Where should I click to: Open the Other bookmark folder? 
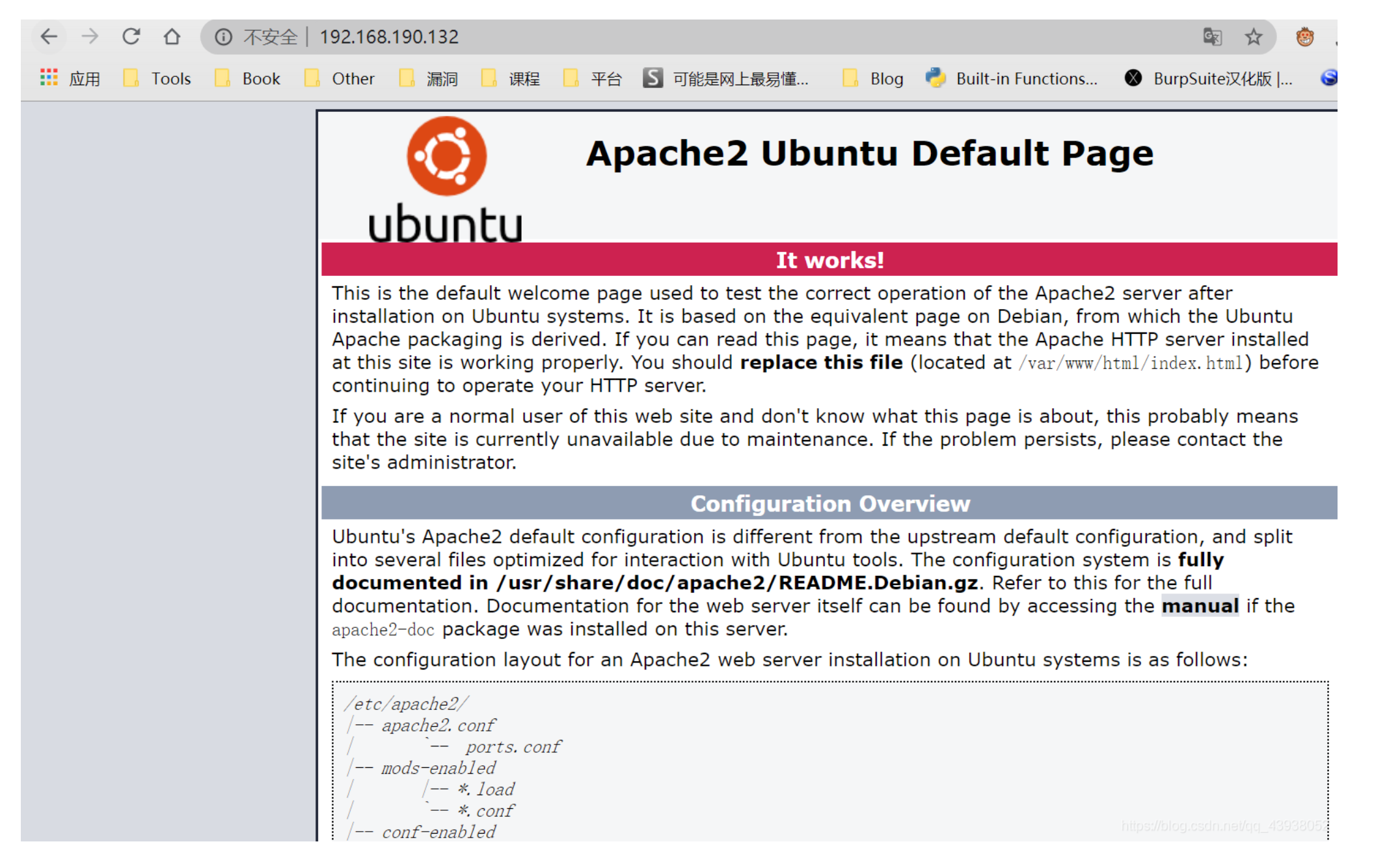339,78
